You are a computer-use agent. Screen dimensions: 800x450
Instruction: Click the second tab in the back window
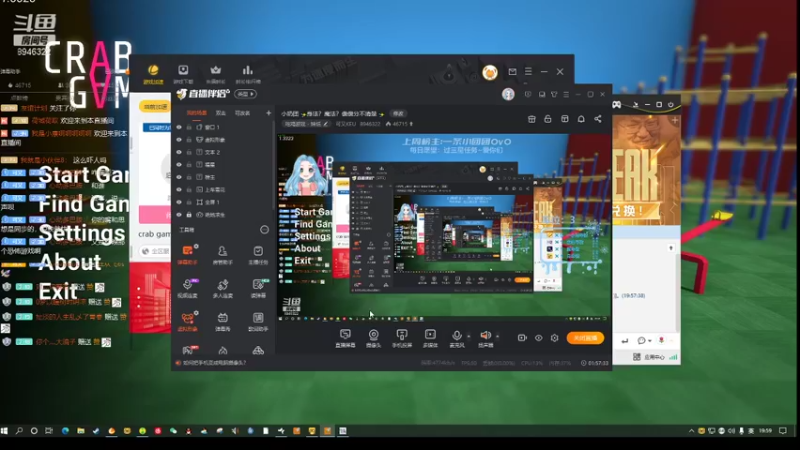click(183, 73)
